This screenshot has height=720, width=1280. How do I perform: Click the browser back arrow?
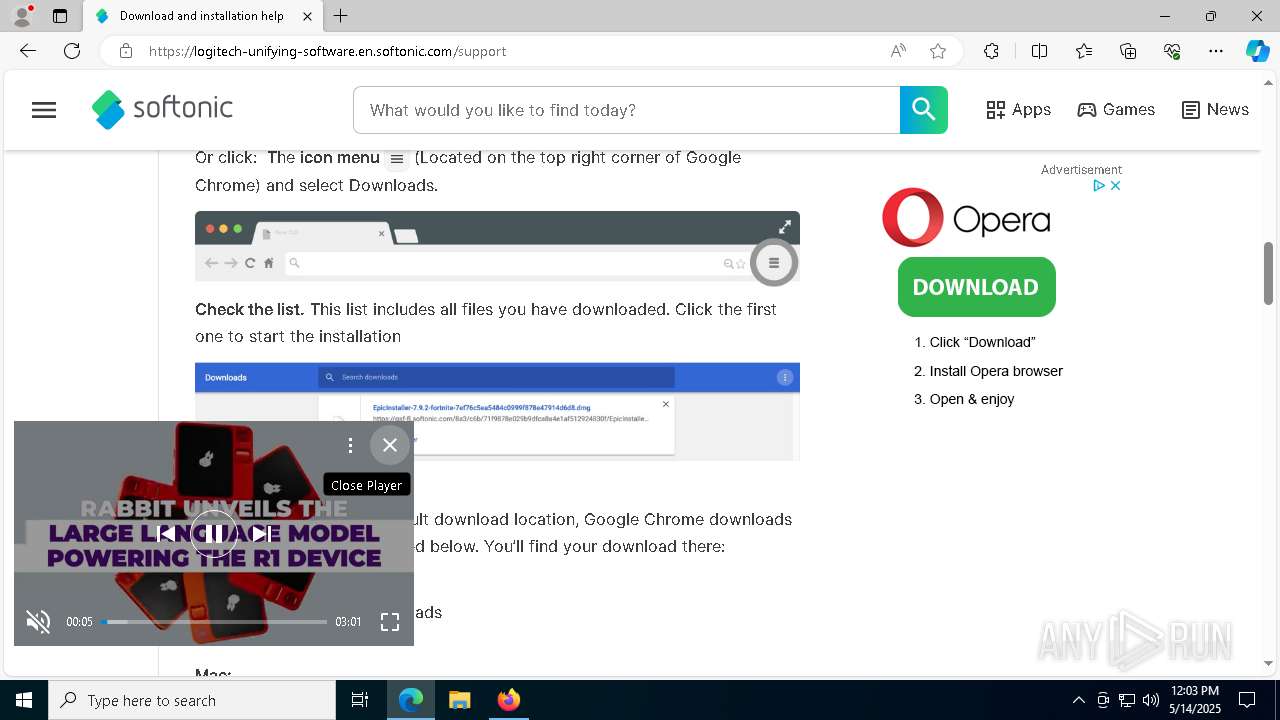[28, 51]
